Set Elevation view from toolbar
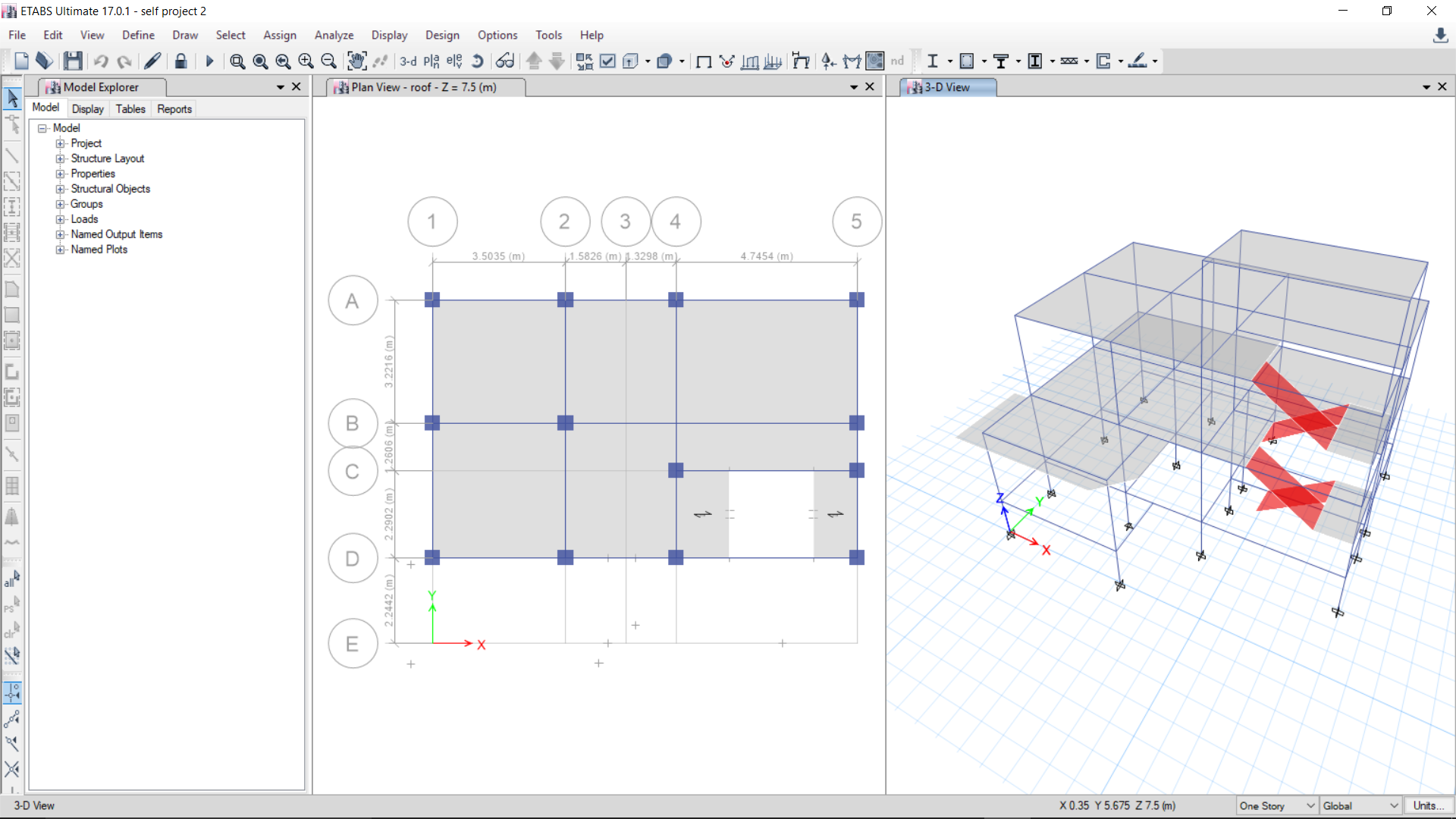1456x819 pixels. point(454,61)
